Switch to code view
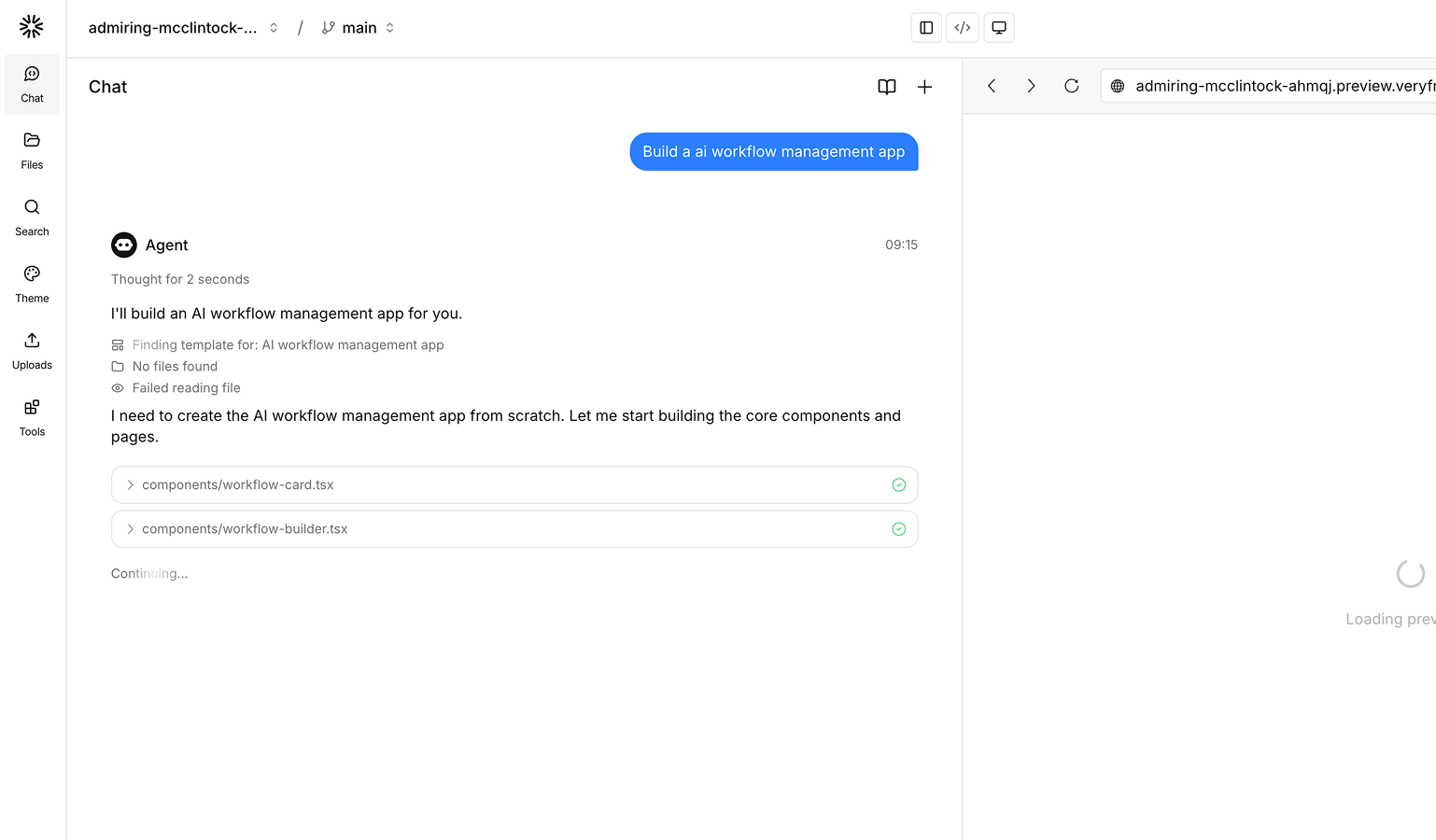This screenshot has height=840, width=1436. 963,28
